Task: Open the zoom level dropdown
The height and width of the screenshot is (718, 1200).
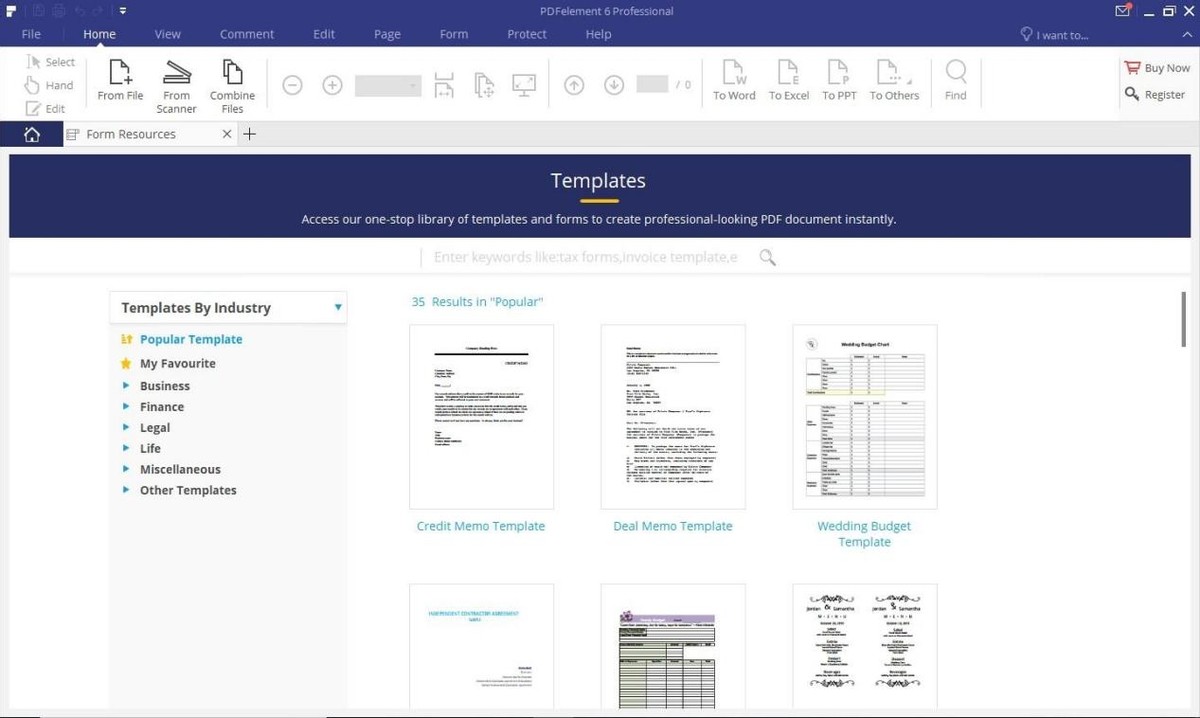Action: [389, 85]
